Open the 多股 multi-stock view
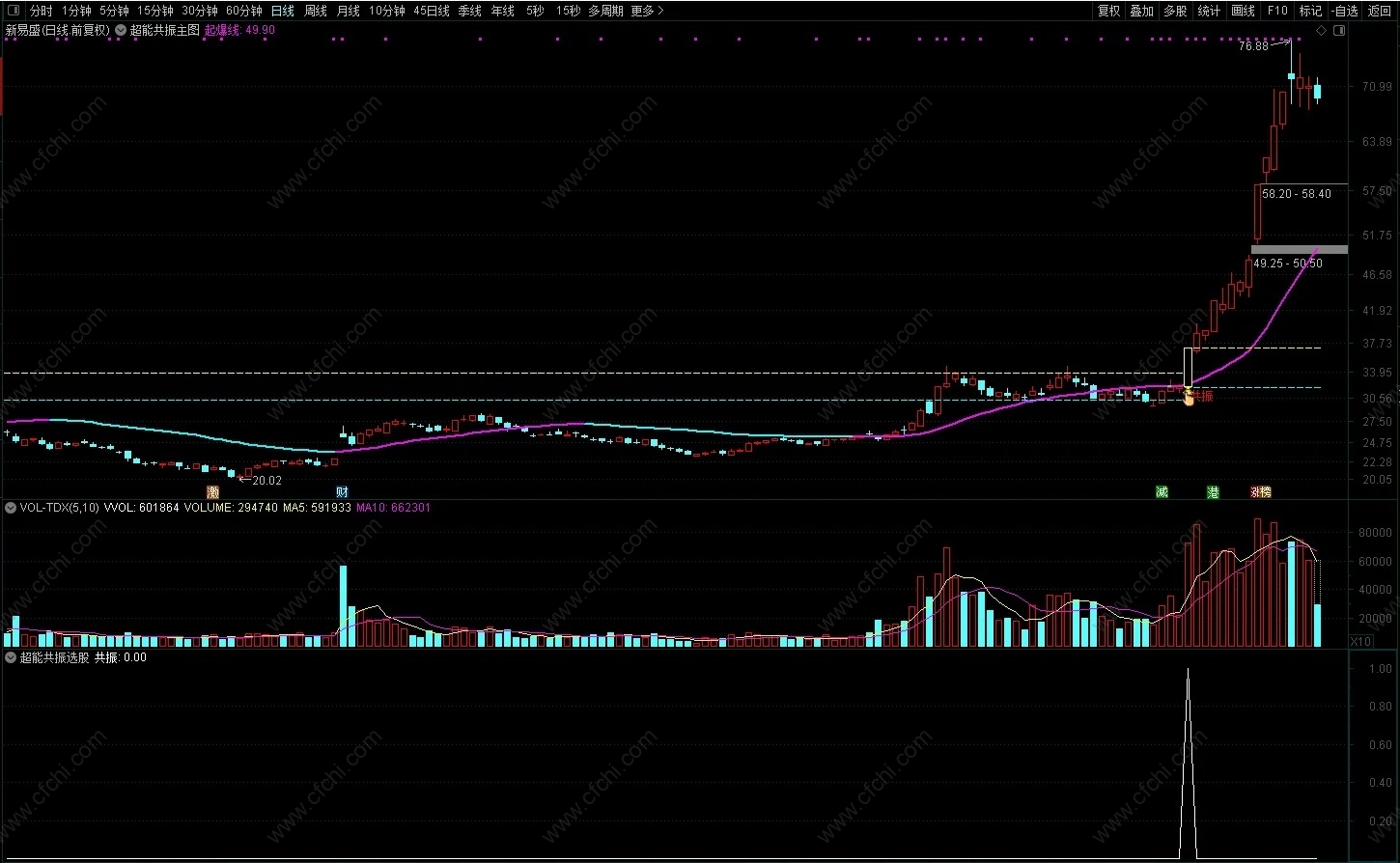Image resolution: width=1400 pixels, height=863 pixels. click(1175, 12)
